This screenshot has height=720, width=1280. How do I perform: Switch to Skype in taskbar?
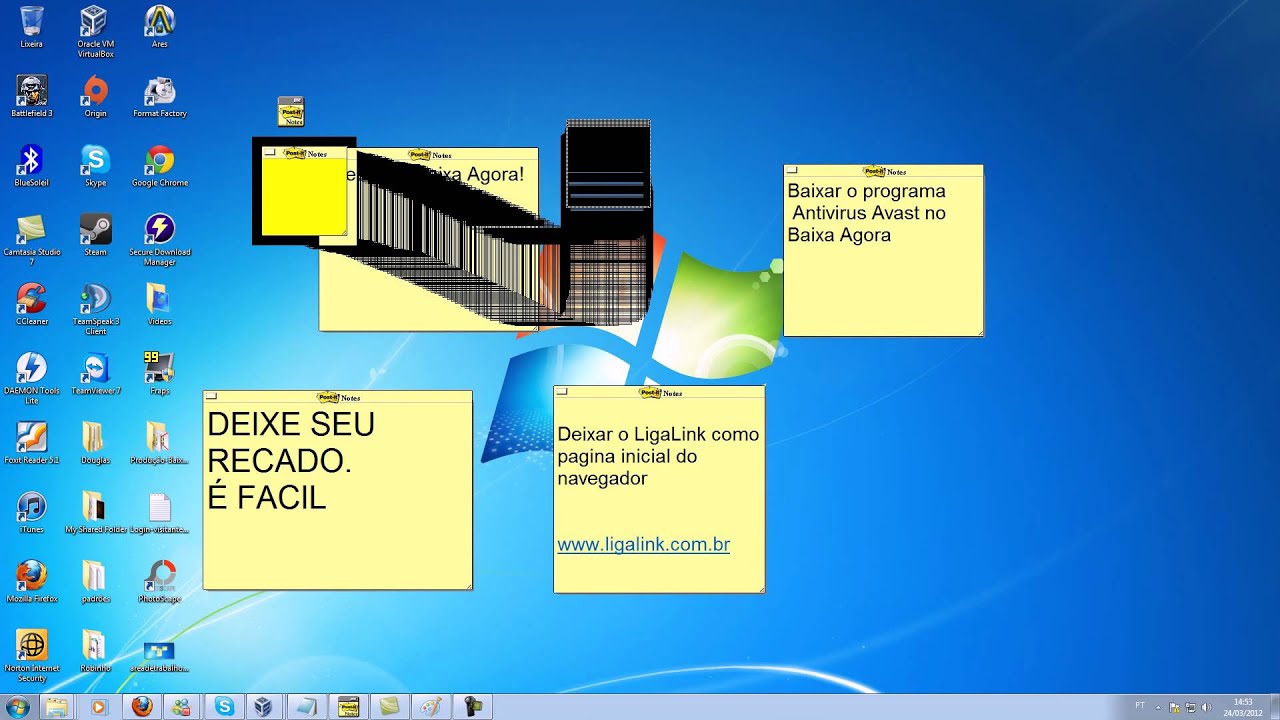(x=224, y=707)
